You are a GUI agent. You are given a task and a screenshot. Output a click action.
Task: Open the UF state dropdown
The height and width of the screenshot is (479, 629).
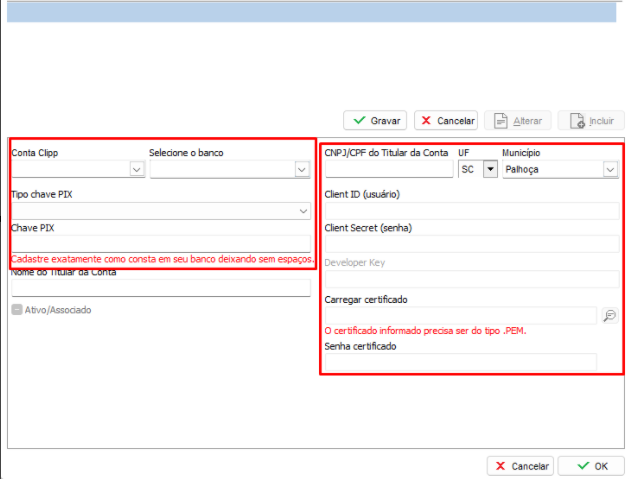tap(490, 170)
